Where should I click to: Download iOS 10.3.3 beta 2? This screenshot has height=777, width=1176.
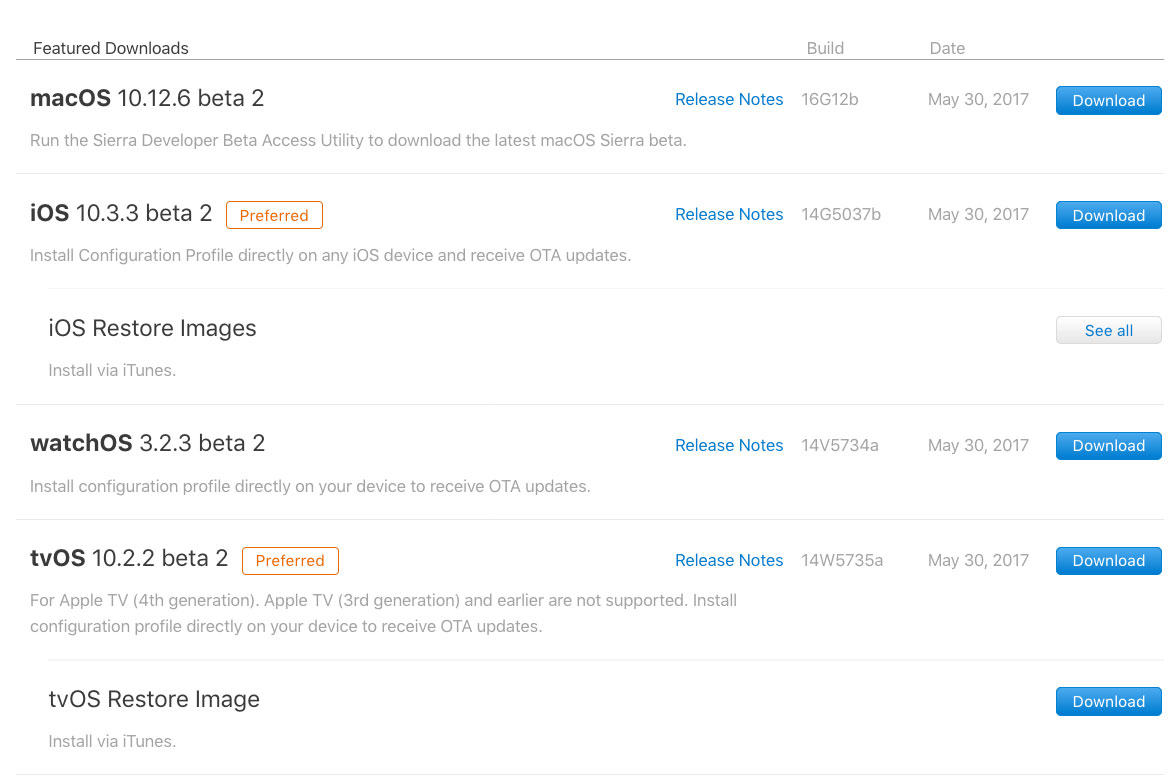point(1108,216)
